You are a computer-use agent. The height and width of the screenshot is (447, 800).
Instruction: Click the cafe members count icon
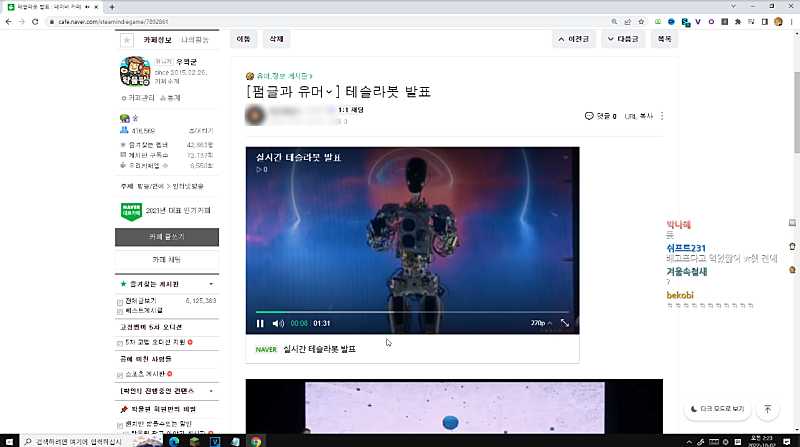pos(124,131)
